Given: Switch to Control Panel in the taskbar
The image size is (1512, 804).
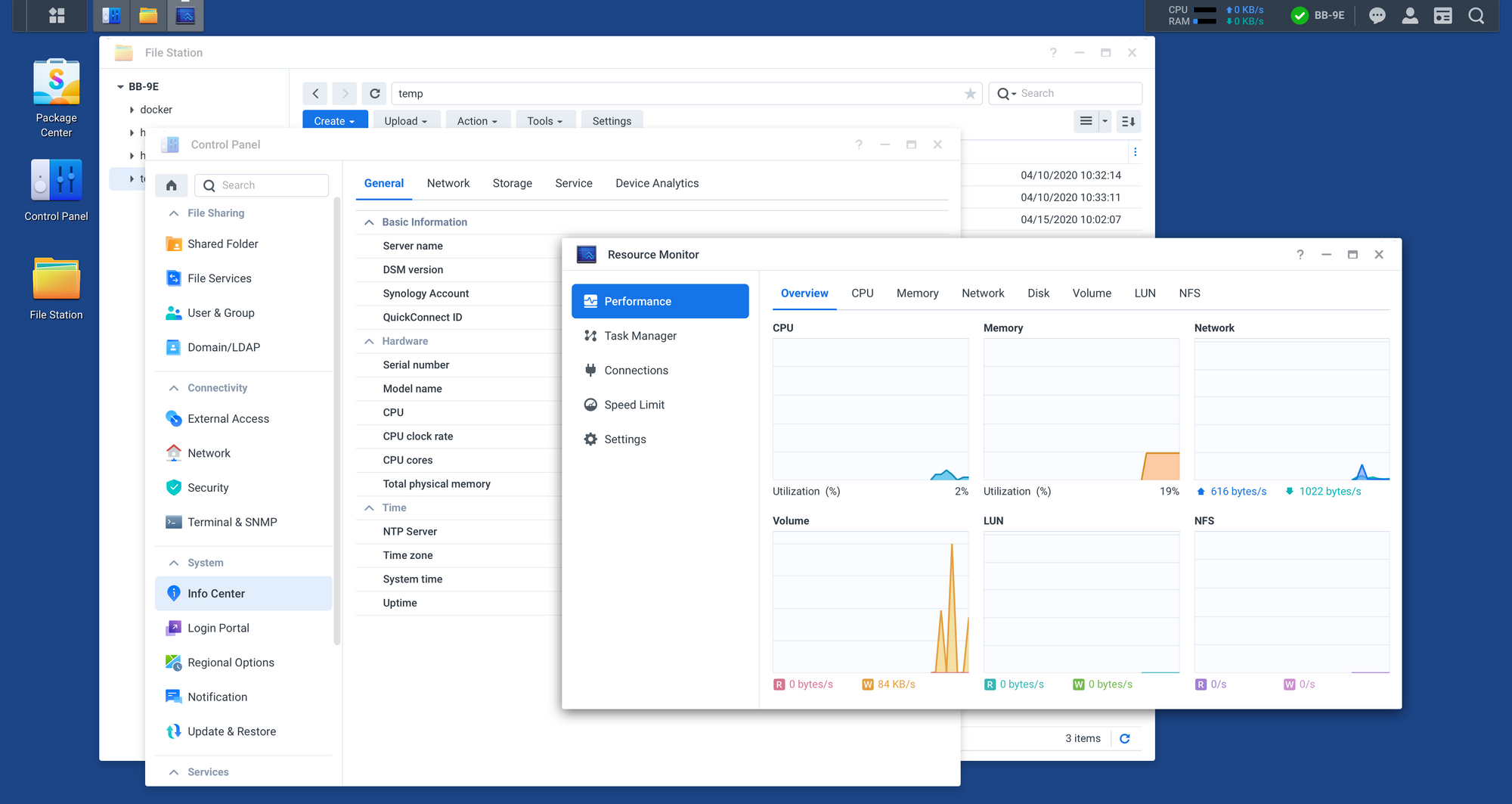Looking at the screenshot, I should pos(111,15).
